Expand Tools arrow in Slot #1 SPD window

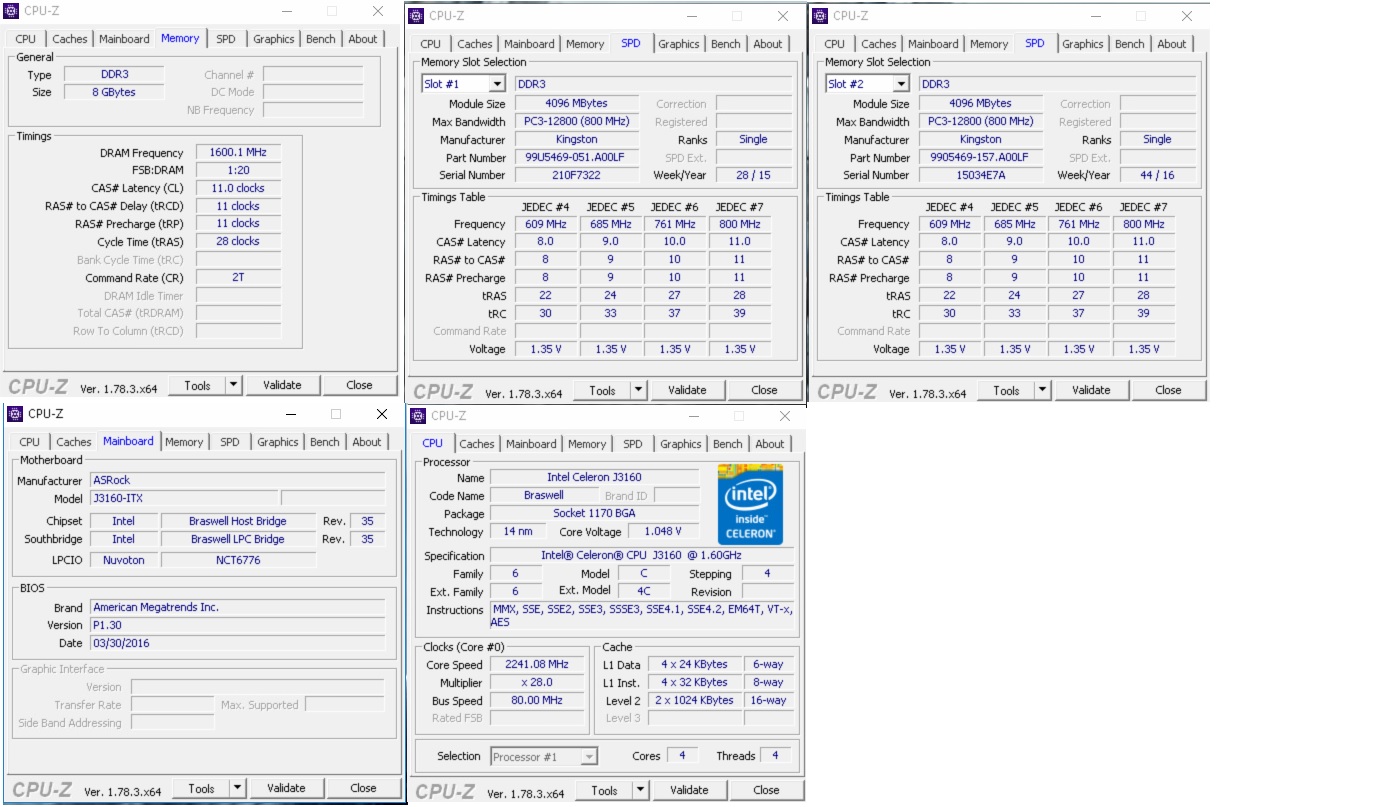[638, 390]
